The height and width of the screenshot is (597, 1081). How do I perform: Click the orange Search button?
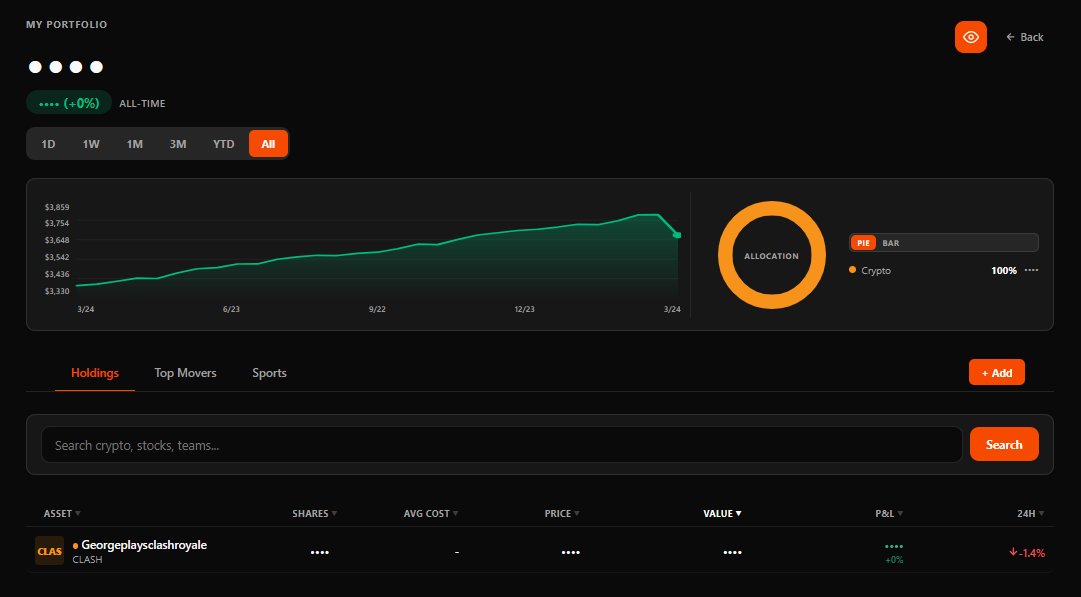[1004, 445]
